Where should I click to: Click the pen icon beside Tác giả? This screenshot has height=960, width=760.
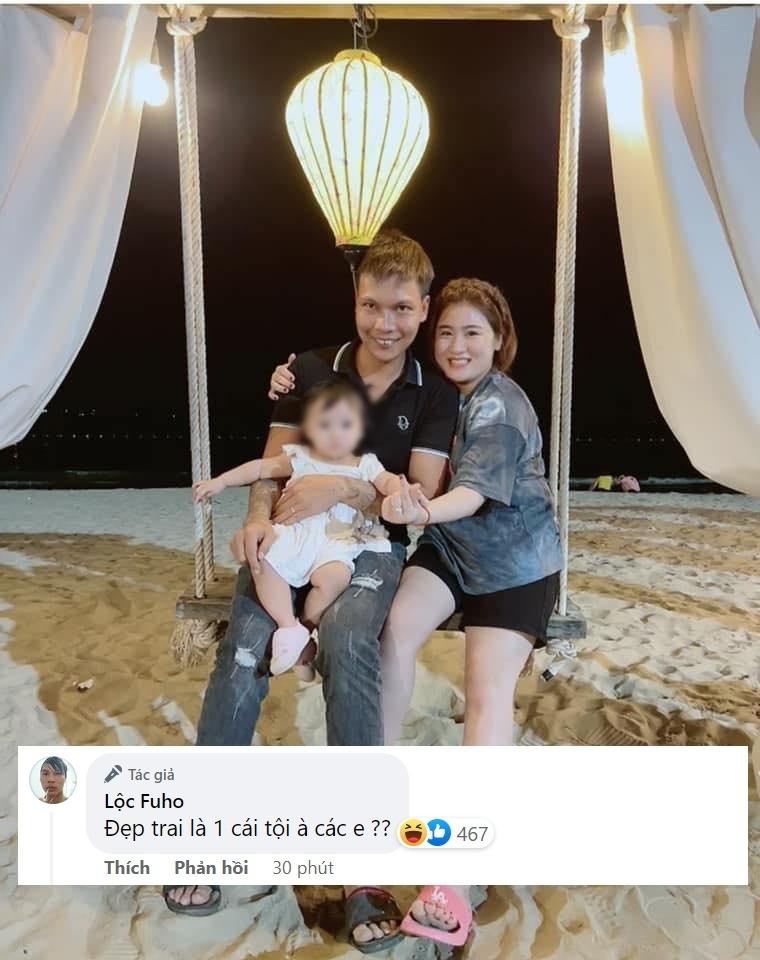(x=113, y=774)
